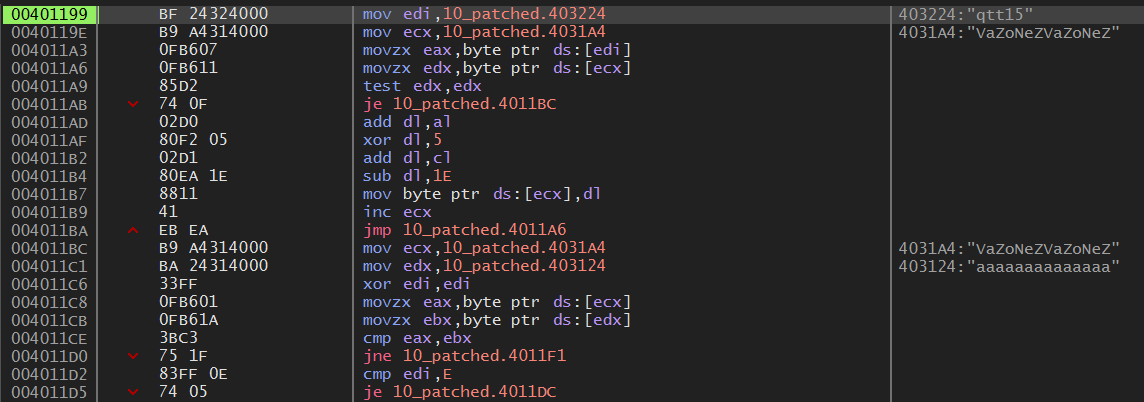1144x402 pixels.
Task: Click the down jump arrow on row 004011D5
Action: click(x=133, y=393)
